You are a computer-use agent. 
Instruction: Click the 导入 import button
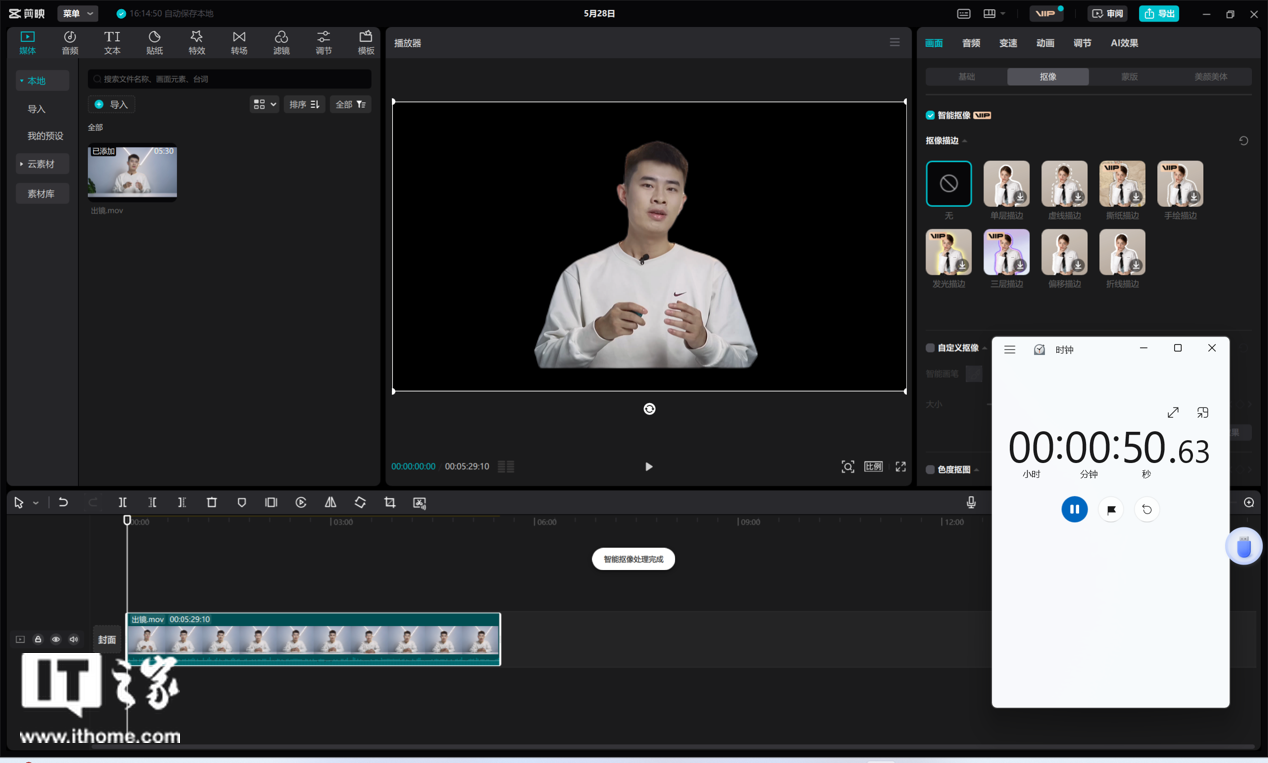111,104
